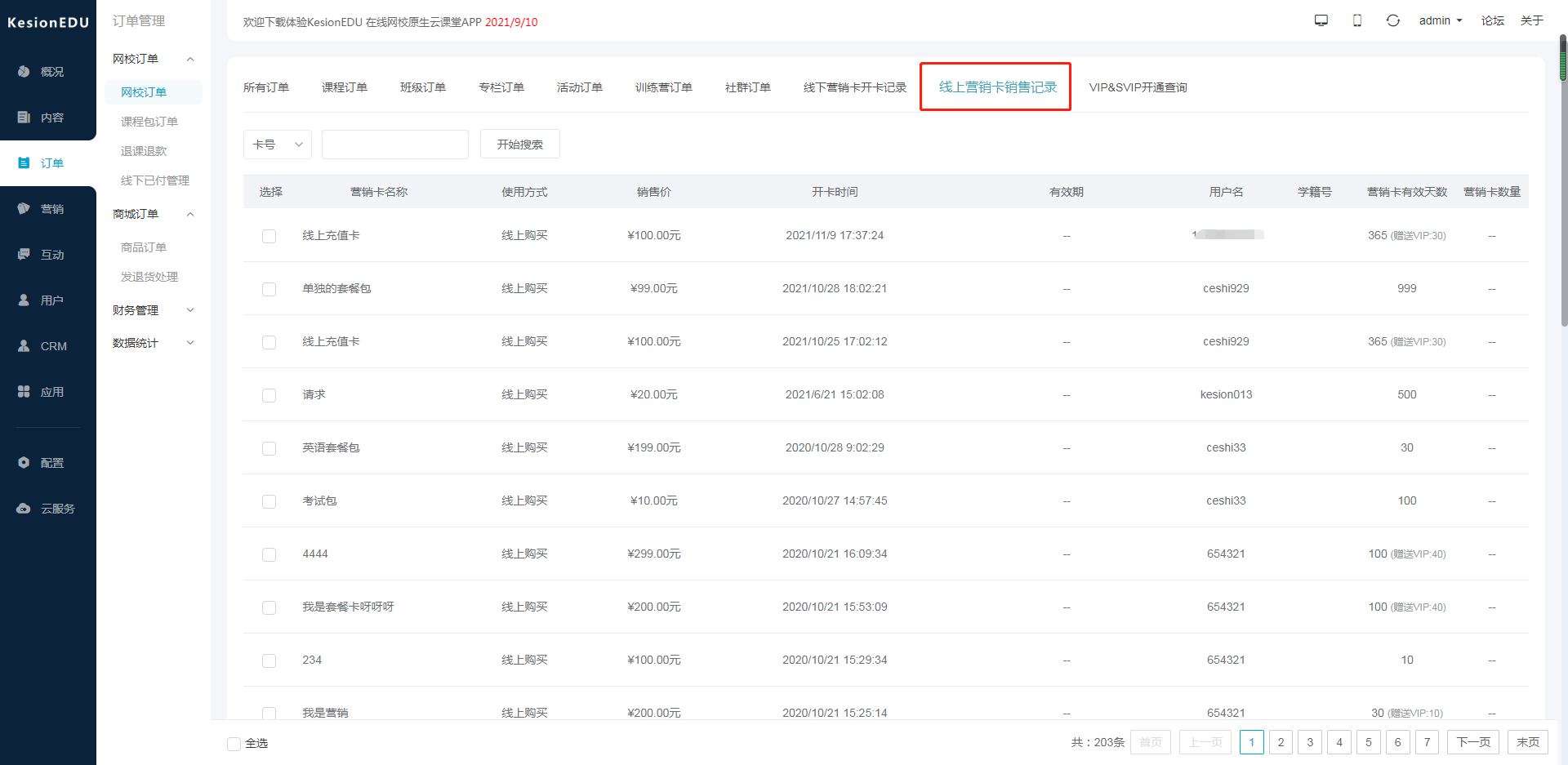Tick the checkbox for 考试包 row
Screen dimensions: 1568x765
[x=269, y=501]
